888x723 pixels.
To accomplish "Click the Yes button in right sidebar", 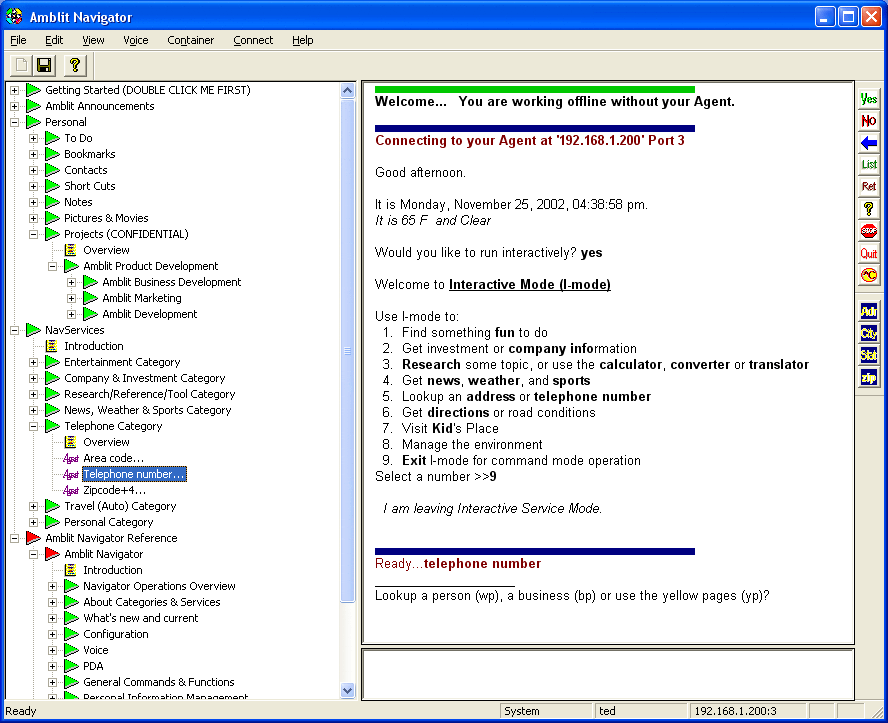I will click(x=869, y=99).
